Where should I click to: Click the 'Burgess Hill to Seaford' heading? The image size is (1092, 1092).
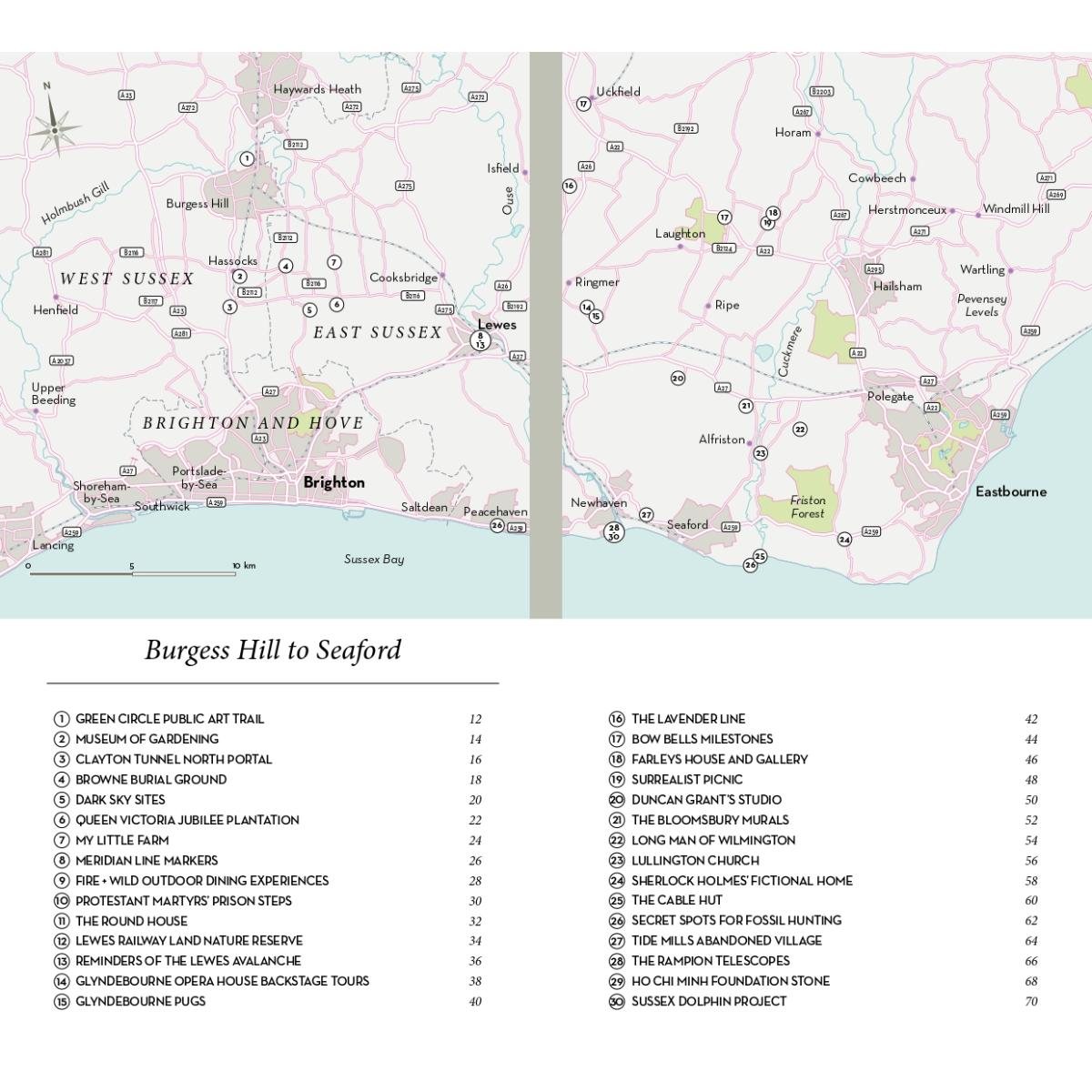(273, 650)
